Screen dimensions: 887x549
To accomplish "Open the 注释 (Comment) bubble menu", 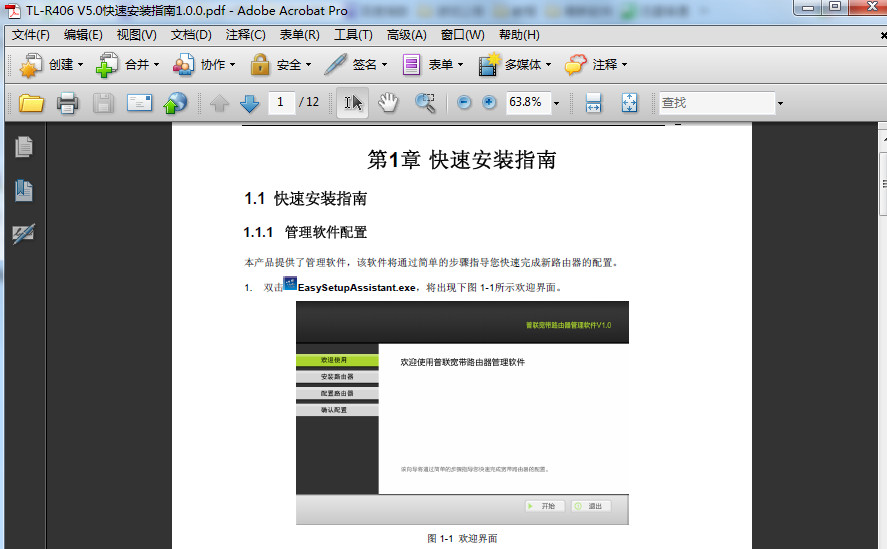I will [x=596, y=65].
